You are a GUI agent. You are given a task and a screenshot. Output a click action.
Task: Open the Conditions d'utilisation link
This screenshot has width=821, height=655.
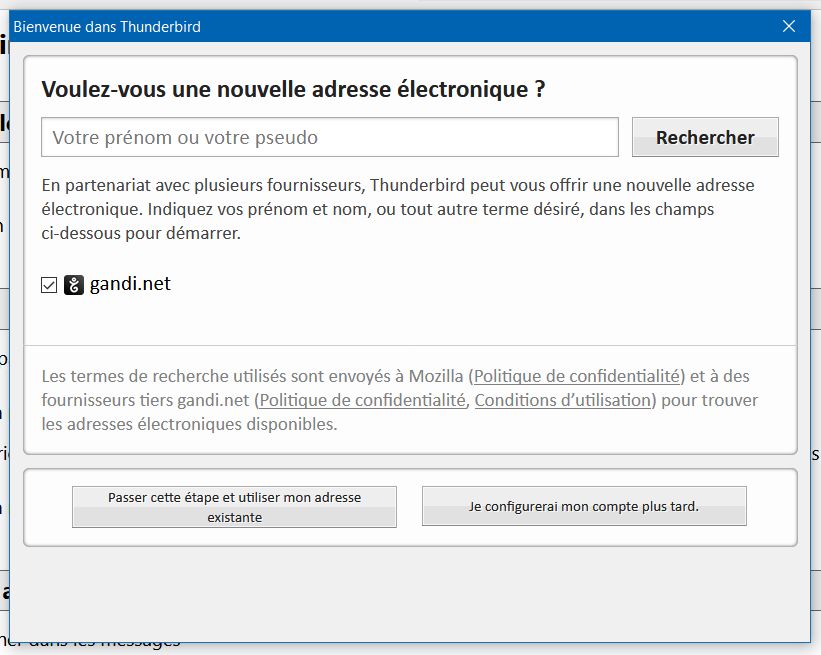click(x=562, y=400)
